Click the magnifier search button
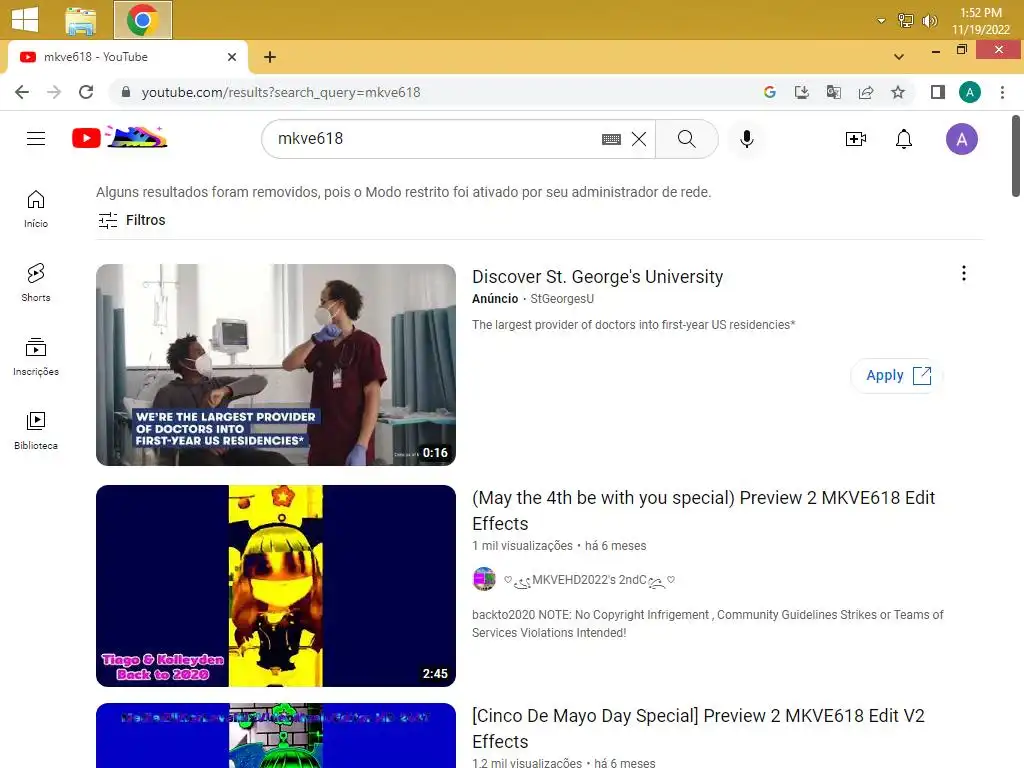 click(686, 138)
